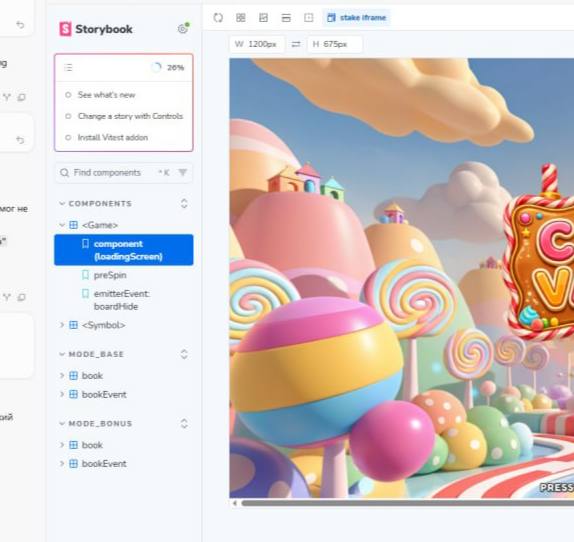Click the COMPONENTS section heading

(x=100, y=203)
